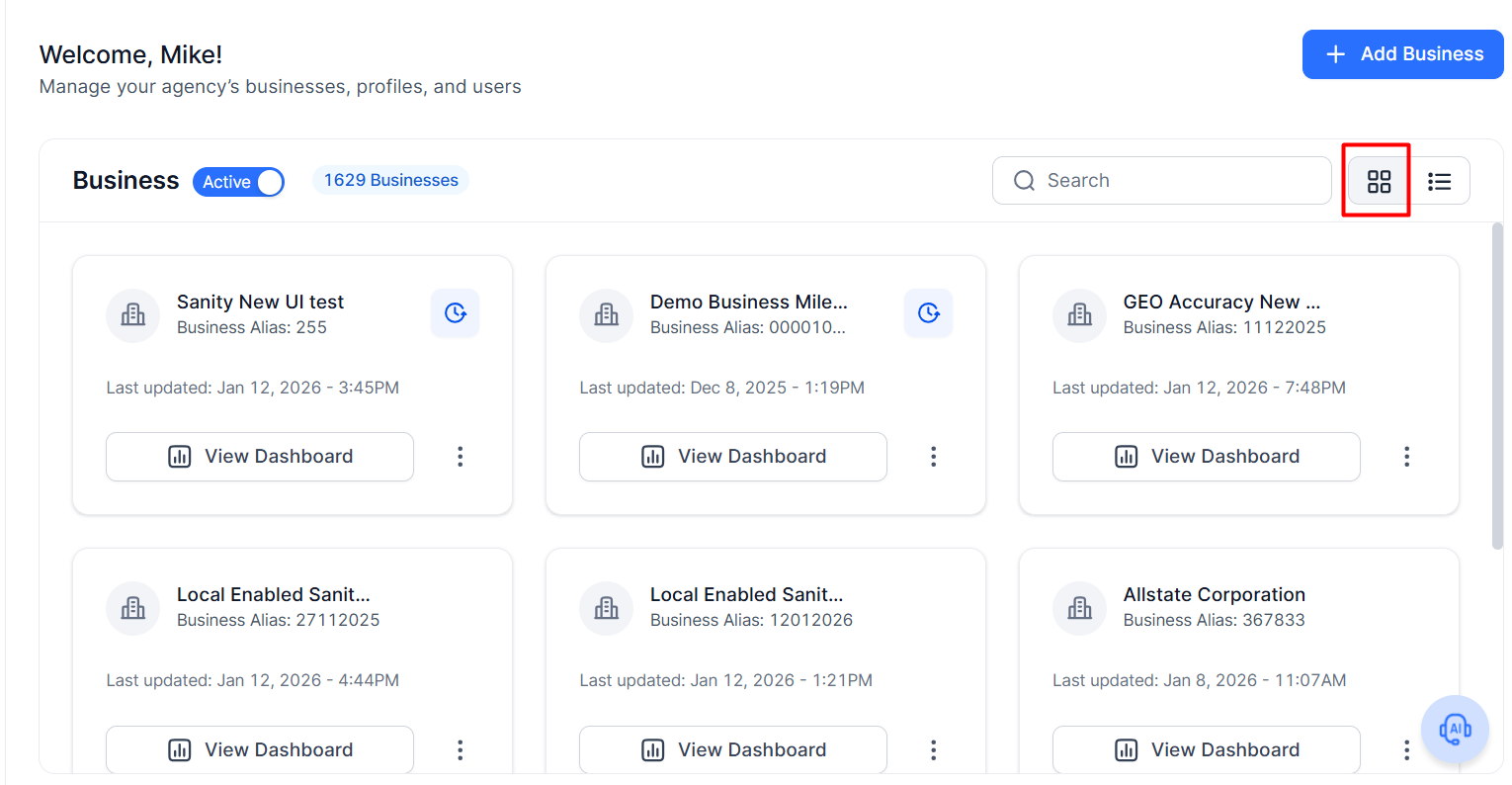Click the 1629 Businesses count badge
The height and width of the screenshot is (785, 1512).
390,180
